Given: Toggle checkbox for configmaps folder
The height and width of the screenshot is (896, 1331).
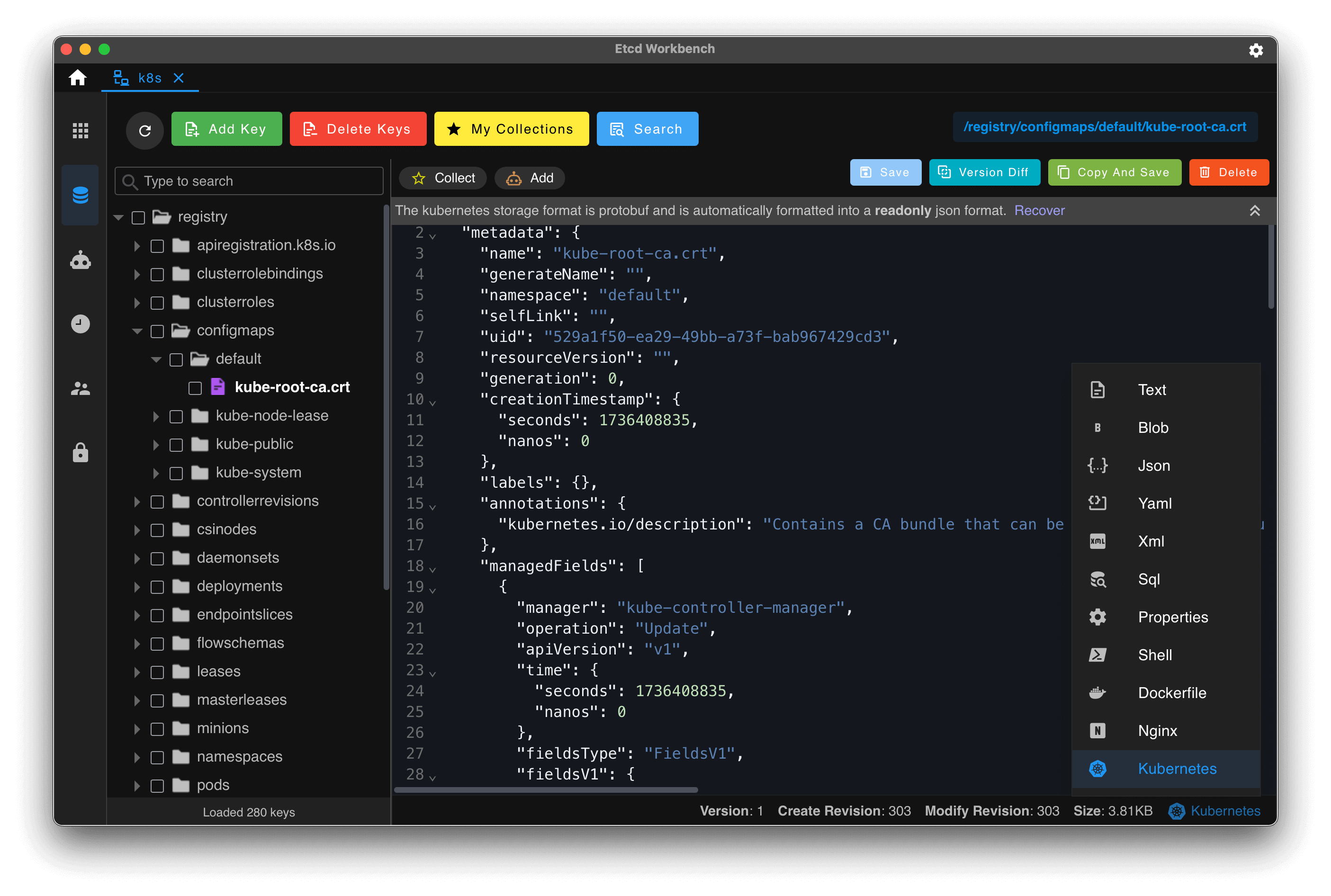Looking at the screenshot, I should 161,330.
